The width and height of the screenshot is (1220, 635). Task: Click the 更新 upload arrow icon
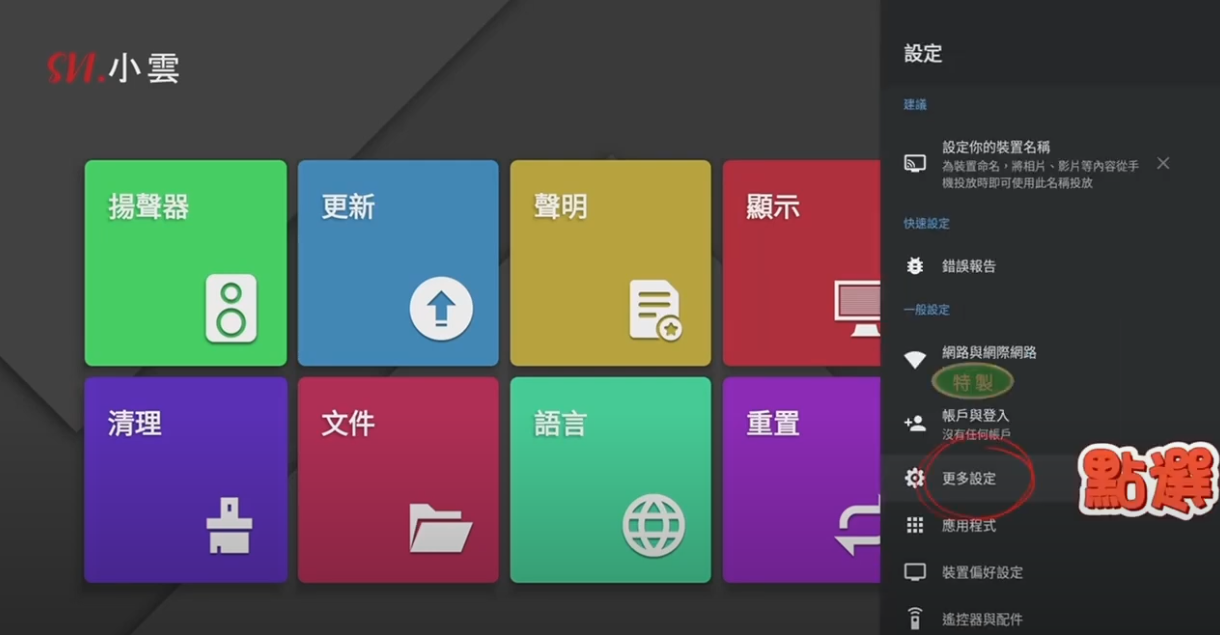[x=440, y=309]
